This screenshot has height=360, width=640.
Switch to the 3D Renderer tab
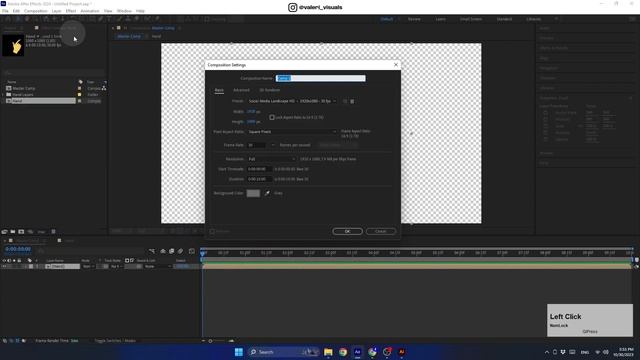tap(269, 90)
